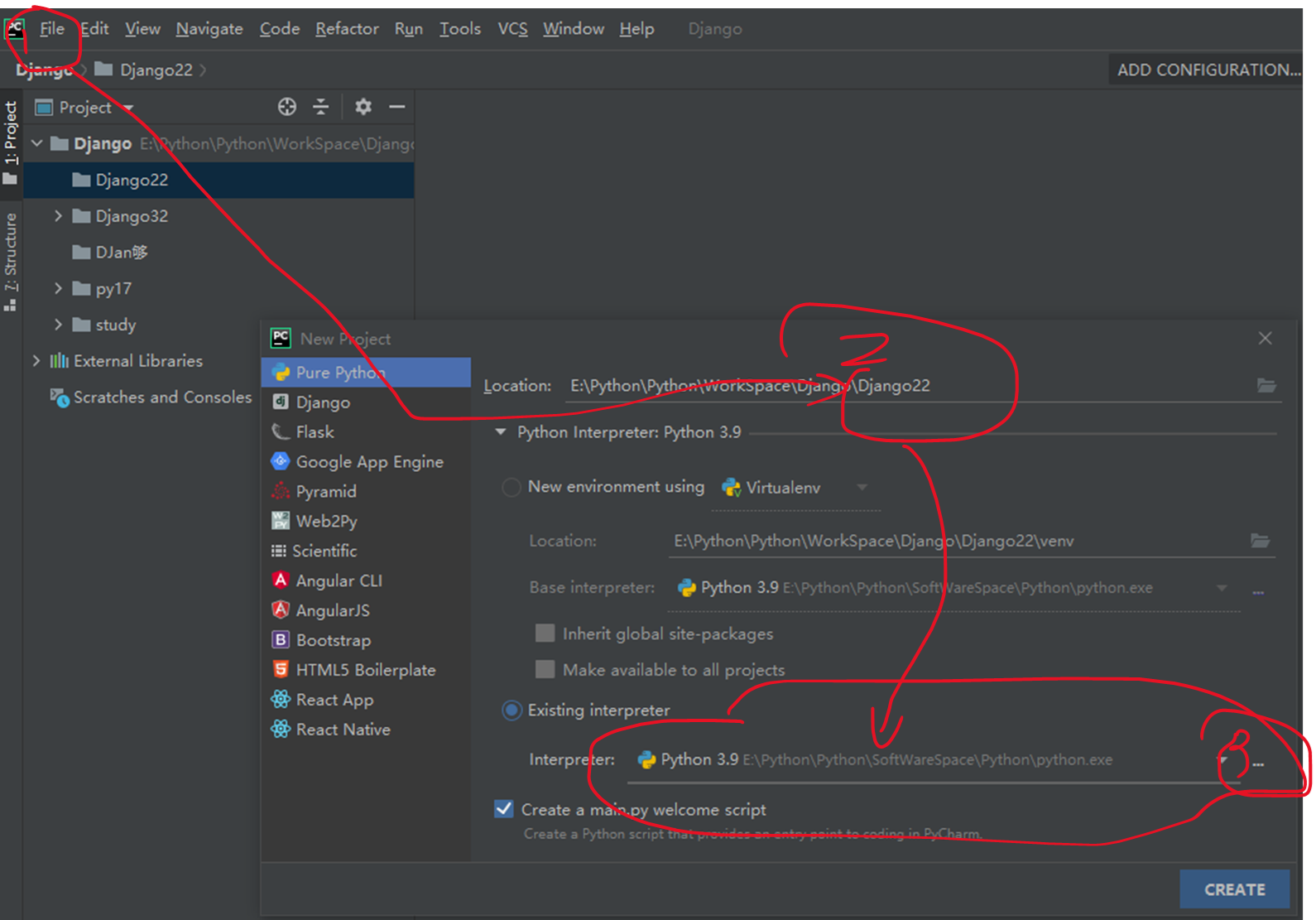Click Django22 breadcrumb in navigation bar
This screenshot has width=1316, height=920.
(x=144, y=70)
